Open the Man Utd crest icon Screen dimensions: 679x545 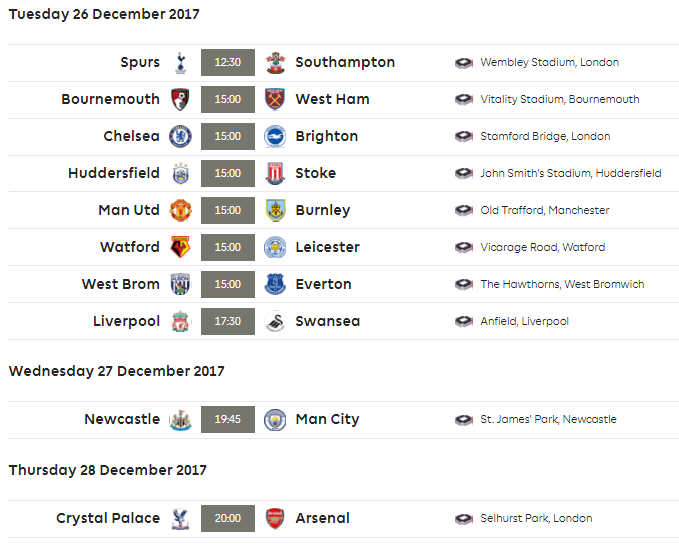click(x=181, y=210)
